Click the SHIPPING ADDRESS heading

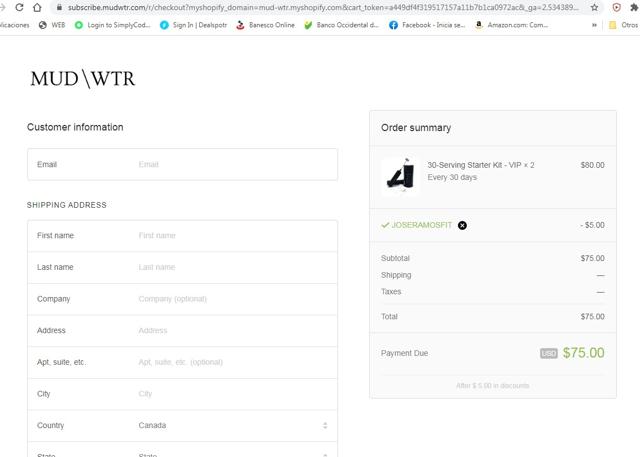pos(67,205)
